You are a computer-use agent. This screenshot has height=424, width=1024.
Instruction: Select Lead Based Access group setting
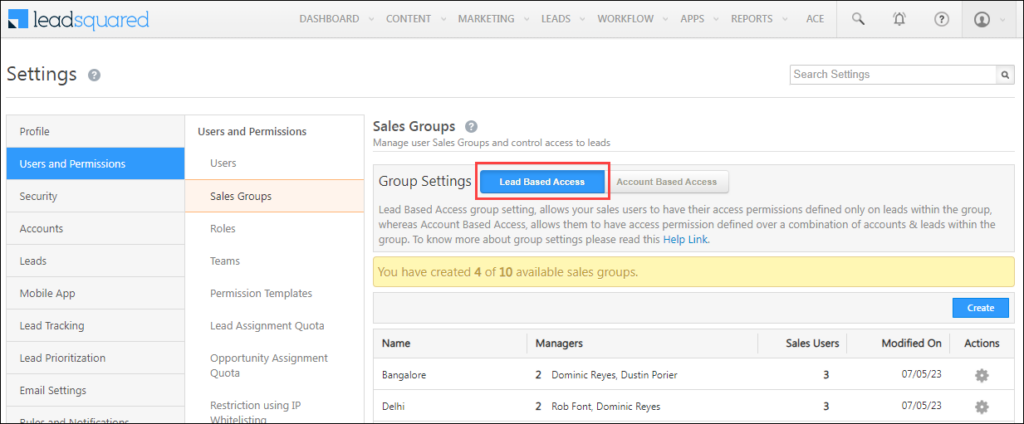tap(542, 182)
